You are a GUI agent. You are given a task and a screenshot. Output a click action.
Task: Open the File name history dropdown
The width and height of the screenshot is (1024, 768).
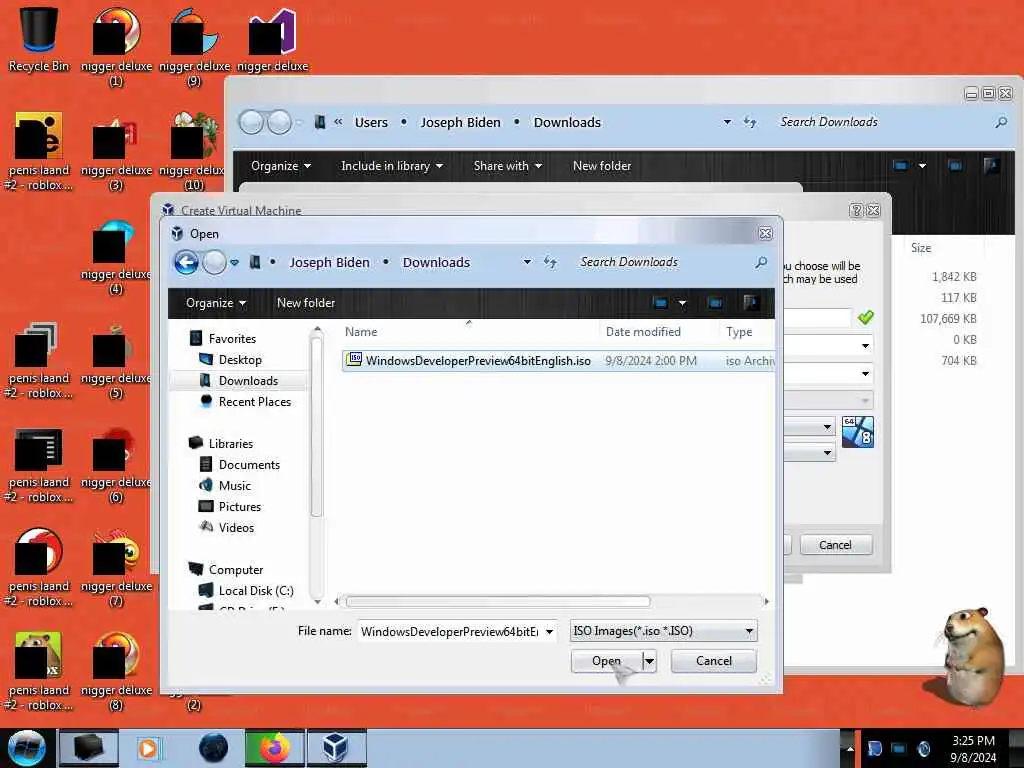click(x=550, y=632)
